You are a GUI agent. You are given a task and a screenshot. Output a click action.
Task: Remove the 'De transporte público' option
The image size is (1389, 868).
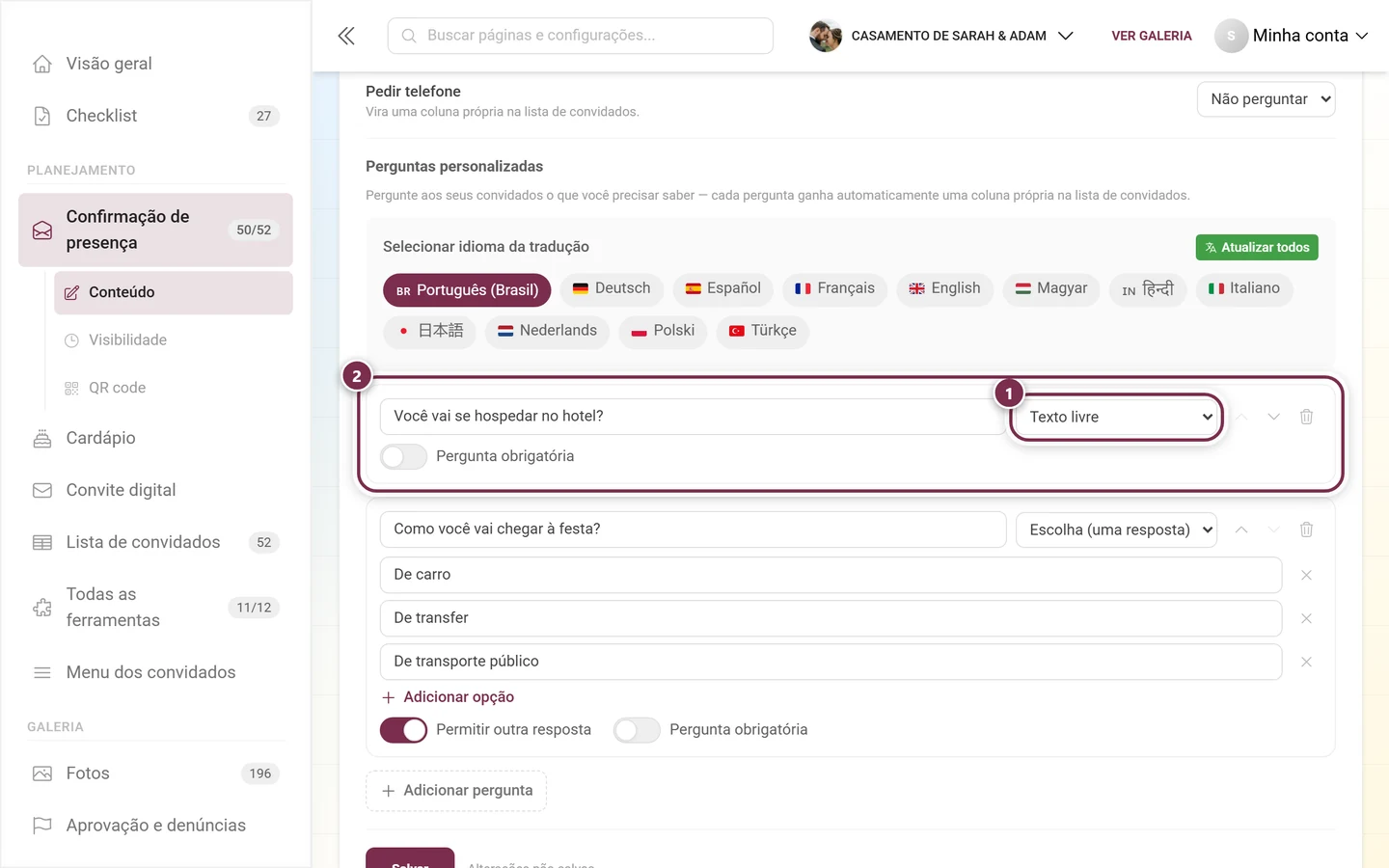pyautogui.click(x=1306, y=662)
